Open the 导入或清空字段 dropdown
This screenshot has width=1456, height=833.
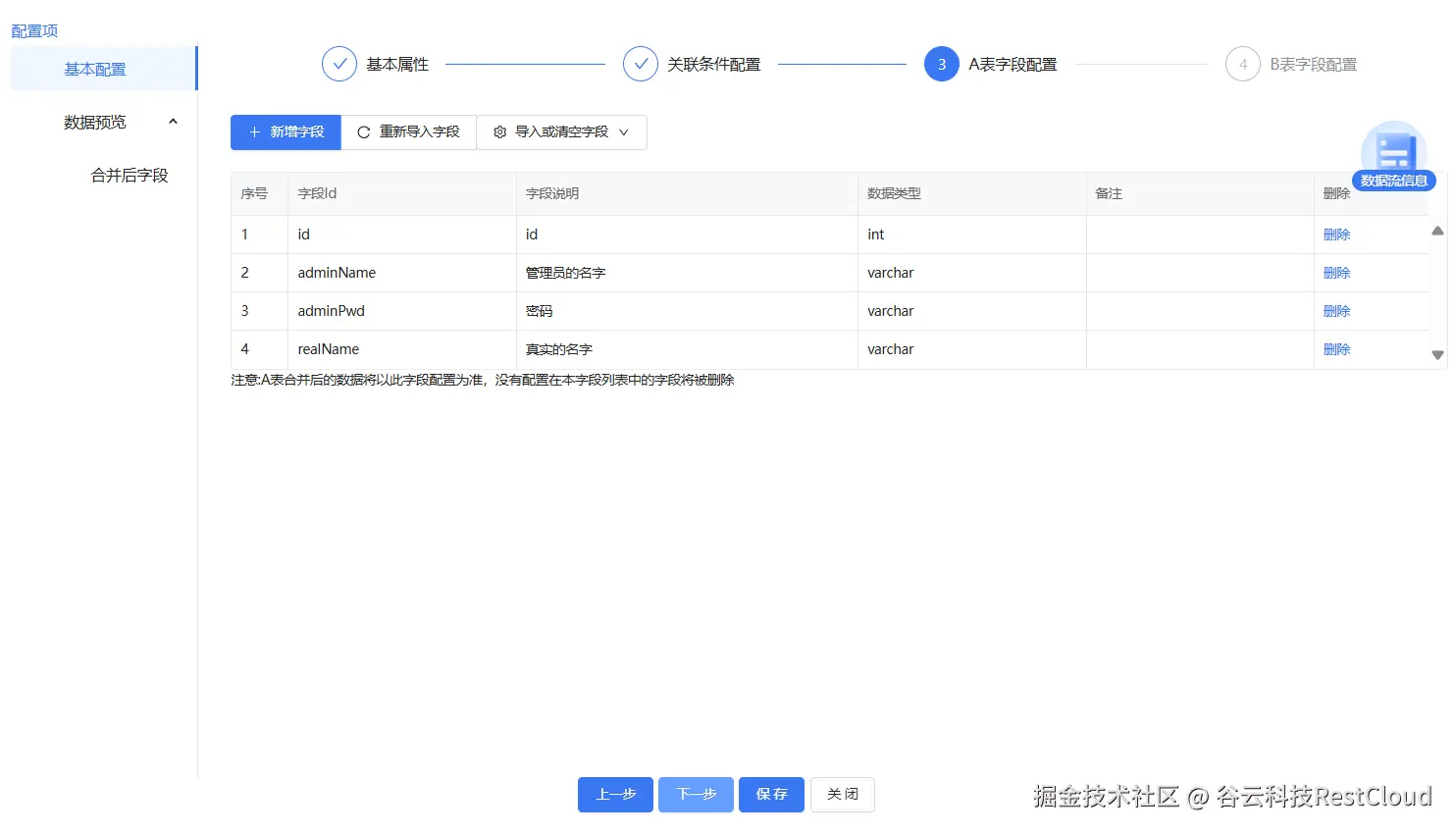tap(561, 132)
